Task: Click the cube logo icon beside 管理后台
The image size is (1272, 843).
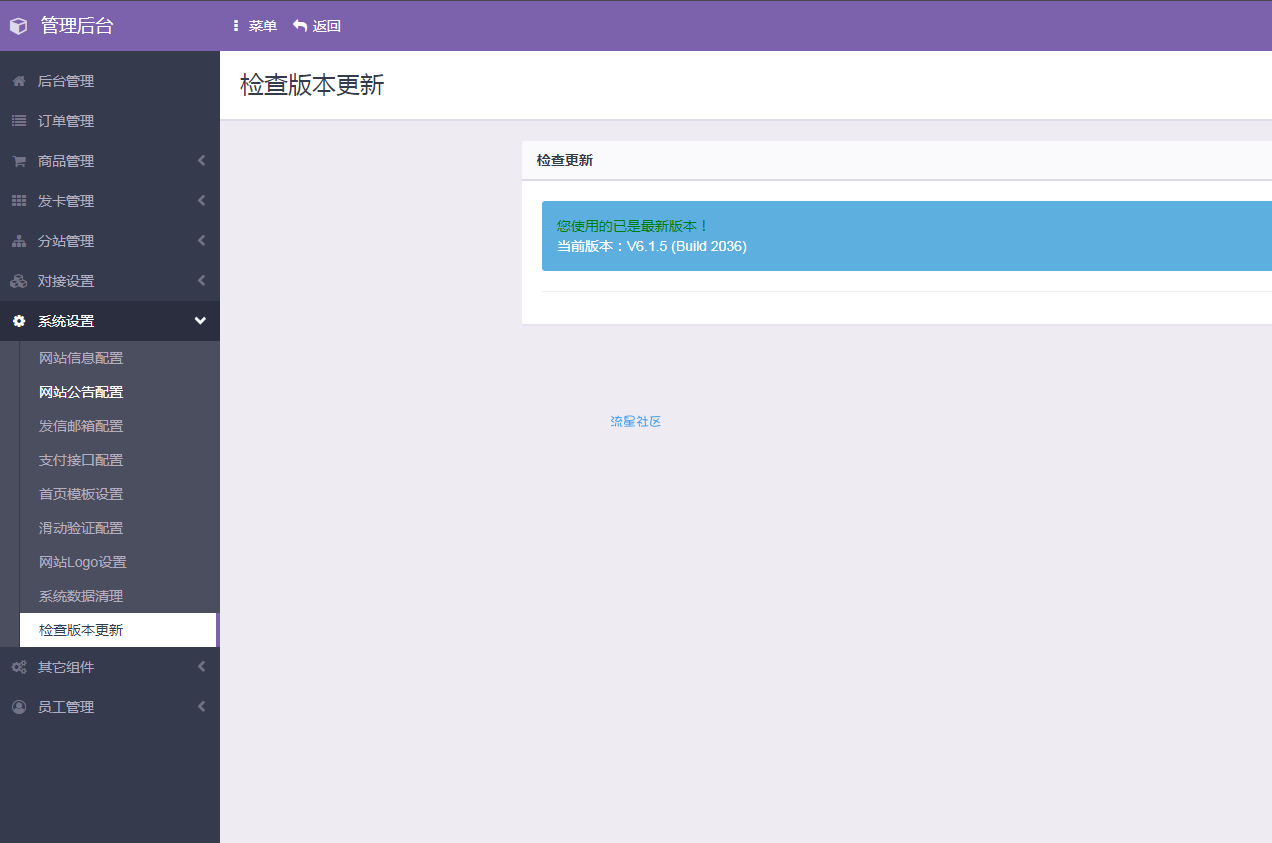Action: pyautogui.click(x=18, y=27)
